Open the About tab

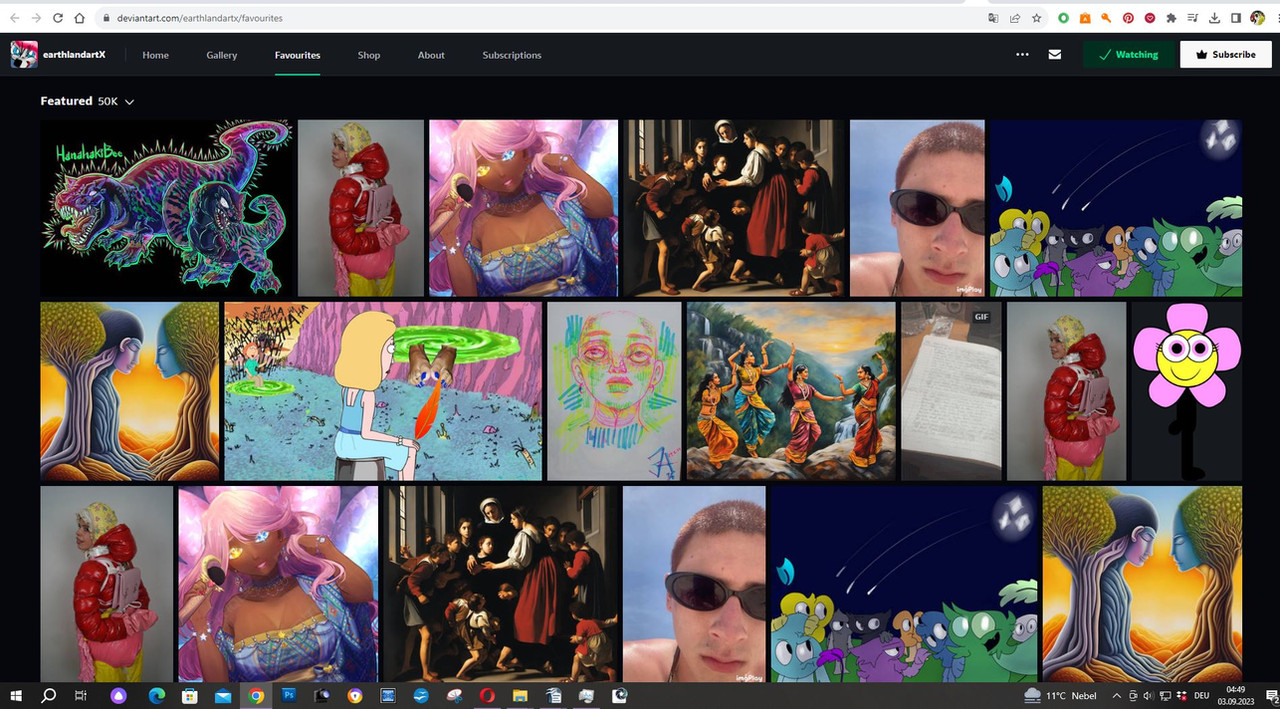coord(431,55)
